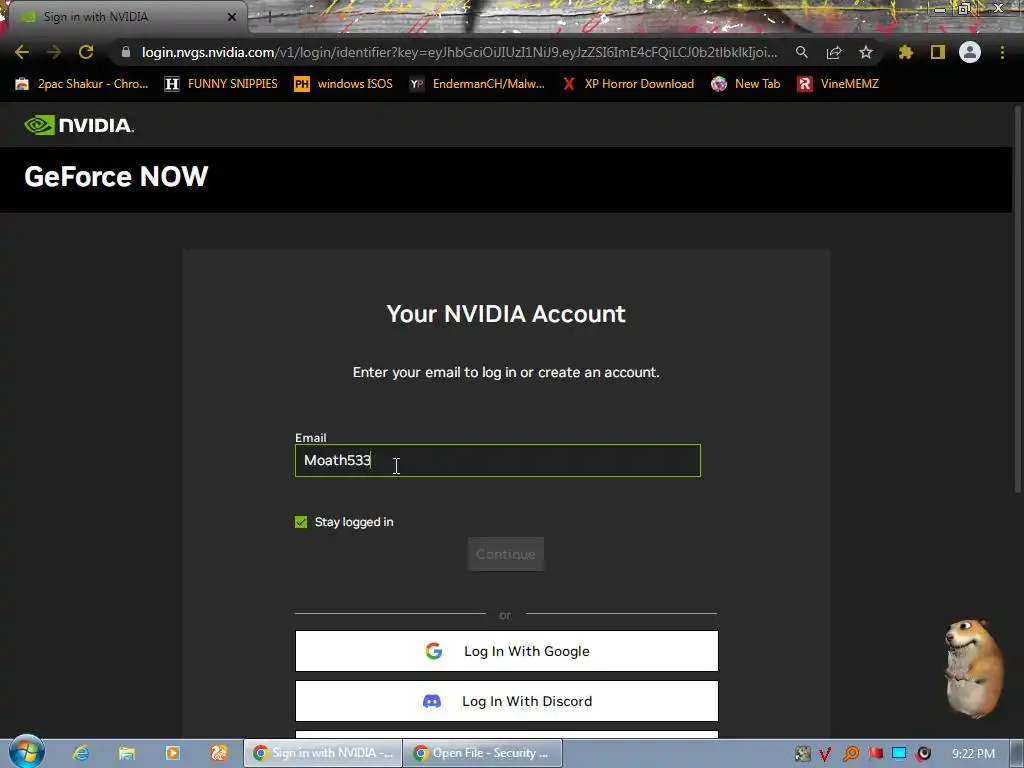The width and height of the screenshot is (1024, 768).
Task: Open the XP Horror Download bookmark
Action: [x=628, y=84]
